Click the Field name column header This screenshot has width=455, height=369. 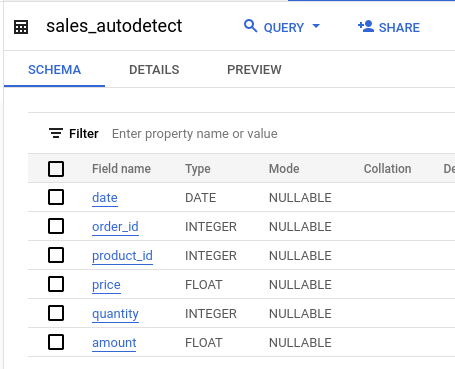coord(121,169)
